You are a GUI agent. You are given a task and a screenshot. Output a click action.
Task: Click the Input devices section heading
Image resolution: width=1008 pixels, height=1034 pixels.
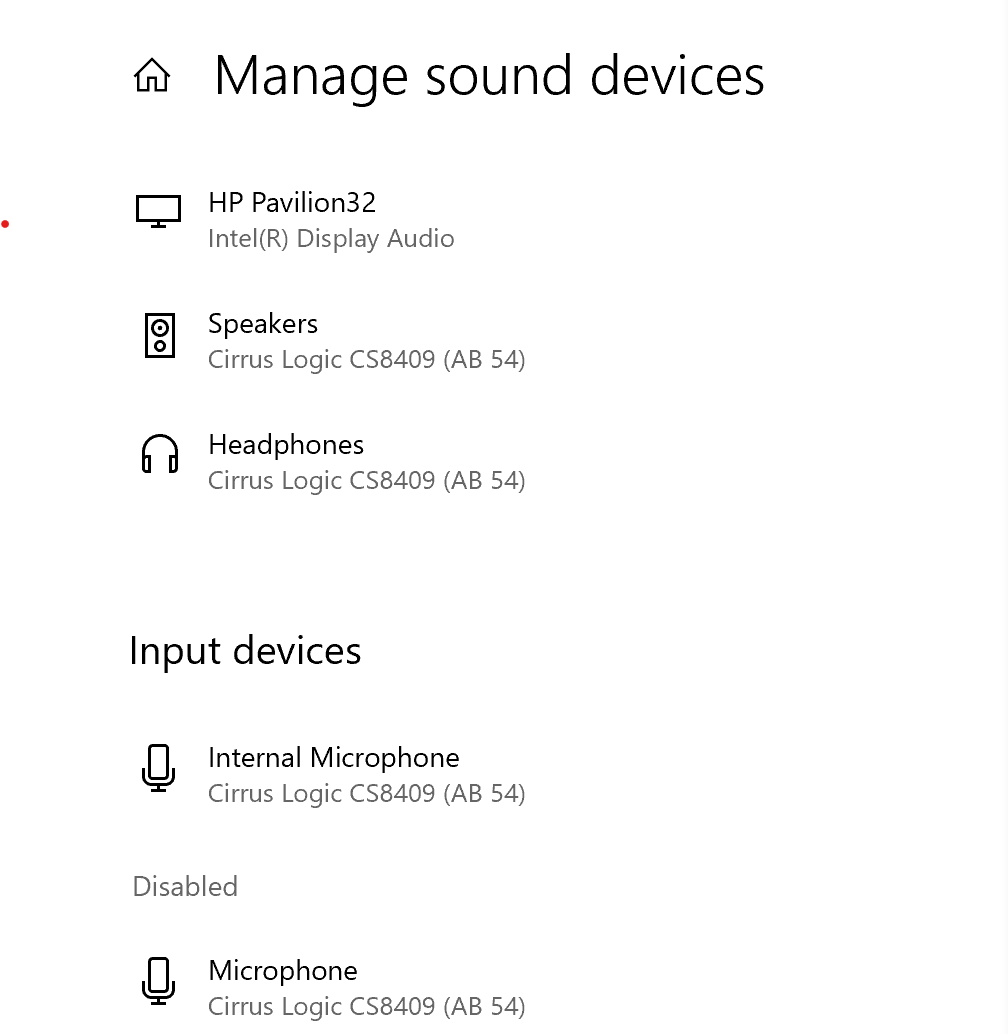click(x=245, y=652)
